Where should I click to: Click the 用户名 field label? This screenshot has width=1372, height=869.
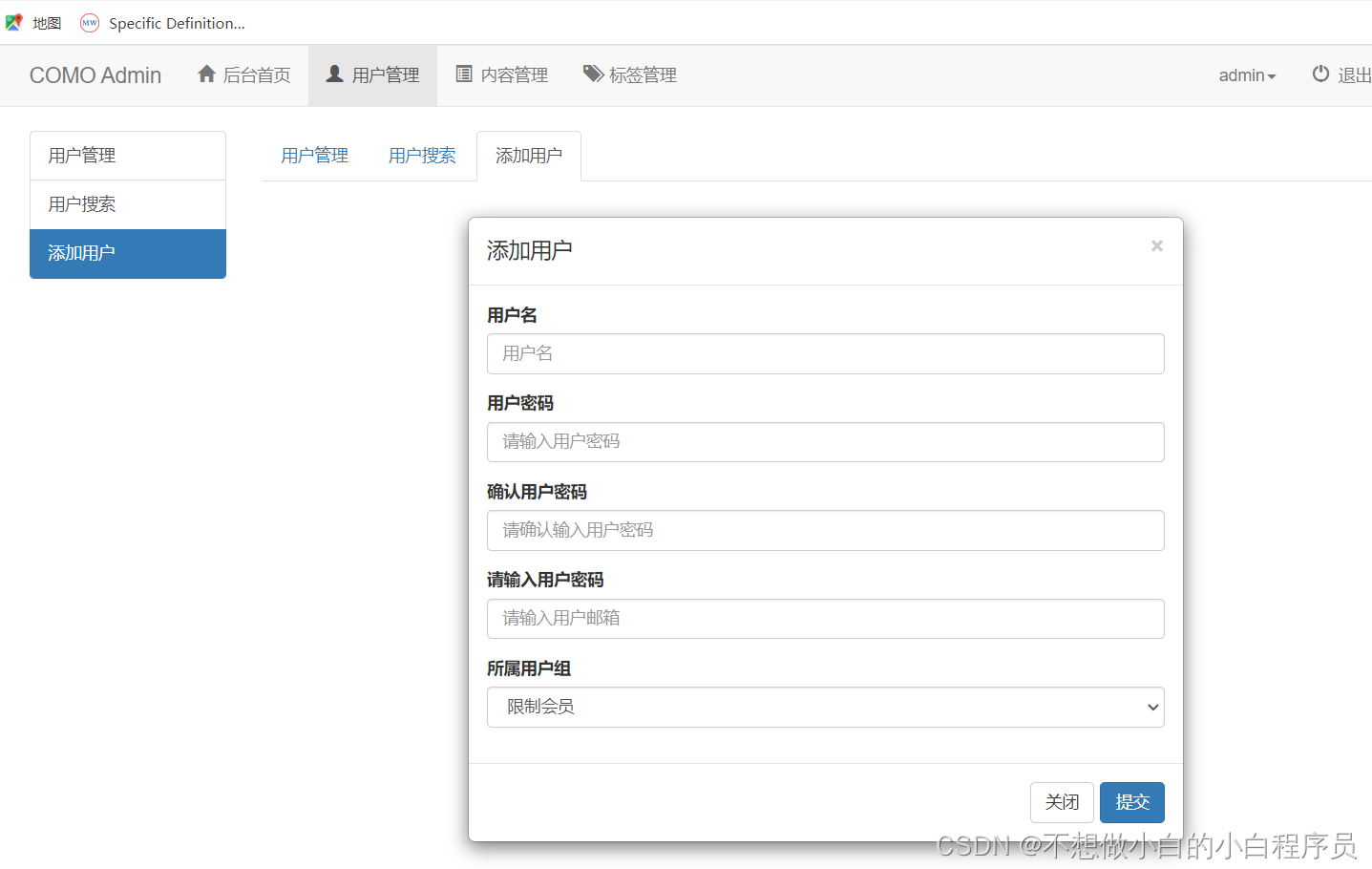[512, 315]
